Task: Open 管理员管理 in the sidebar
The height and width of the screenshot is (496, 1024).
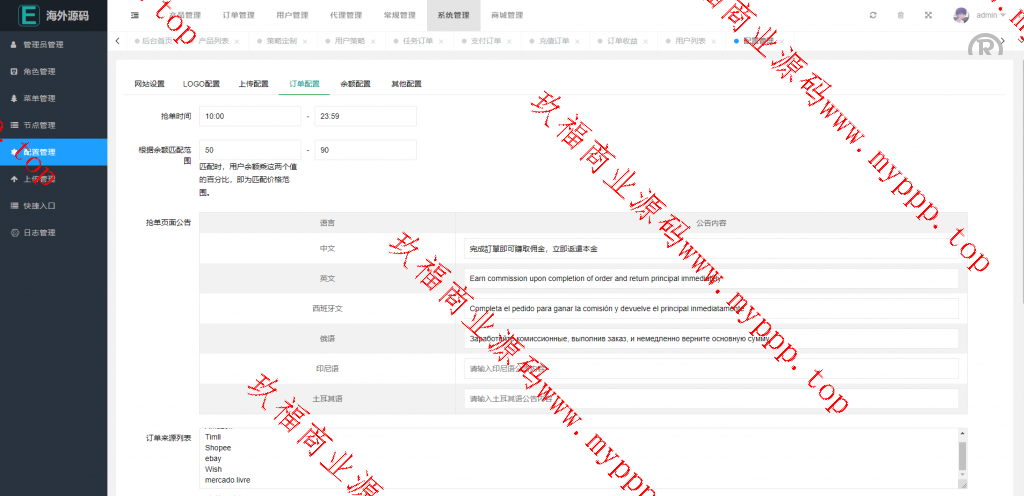Action: [x=43, y=45]
